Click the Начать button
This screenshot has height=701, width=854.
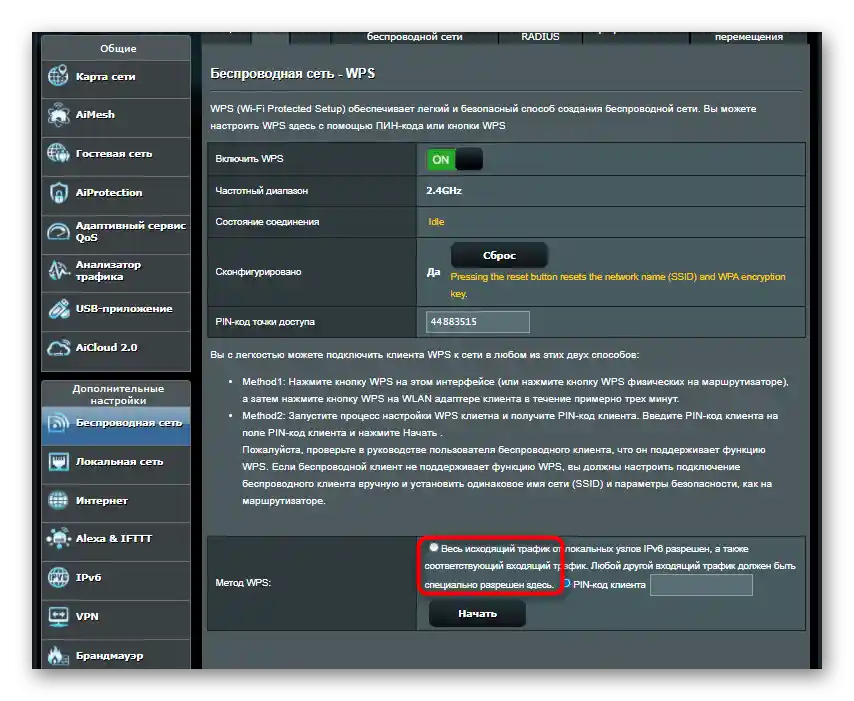click(477, 614)
